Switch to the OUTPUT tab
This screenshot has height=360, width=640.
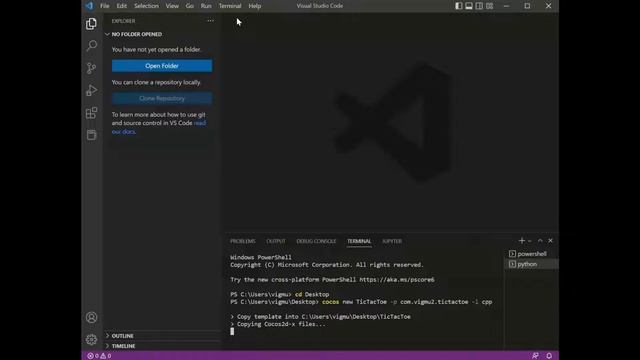coord(276,241)
